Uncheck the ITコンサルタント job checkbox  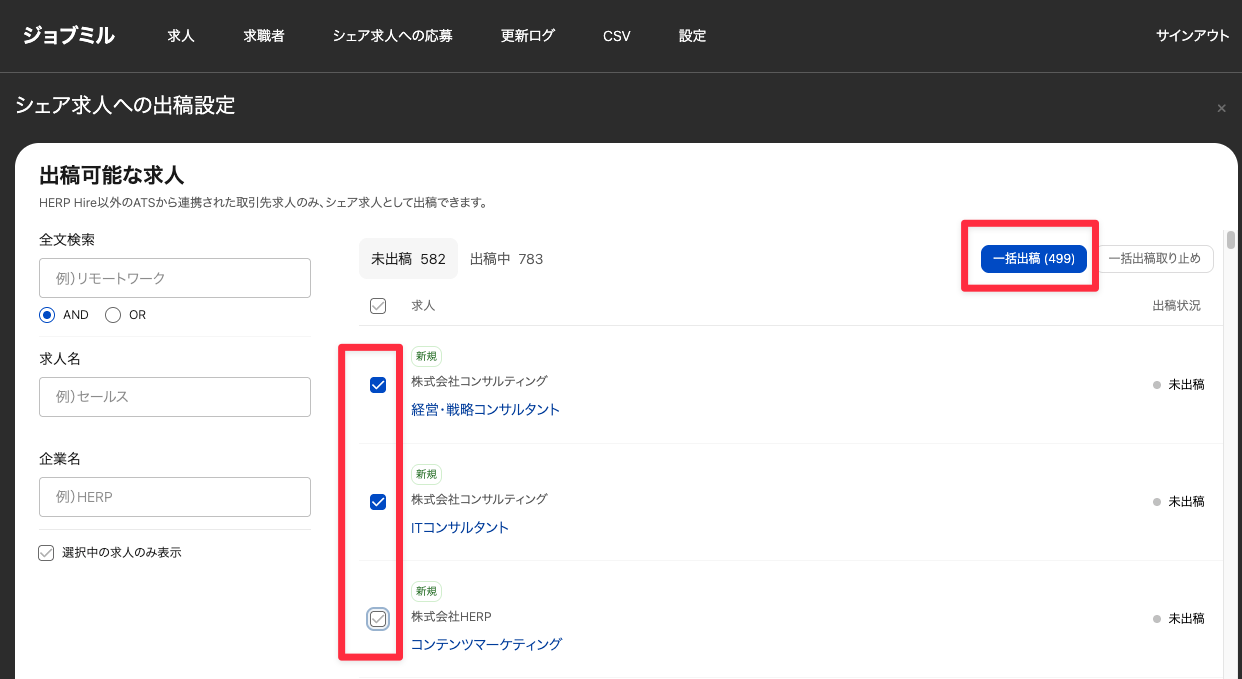pos(378,502)
